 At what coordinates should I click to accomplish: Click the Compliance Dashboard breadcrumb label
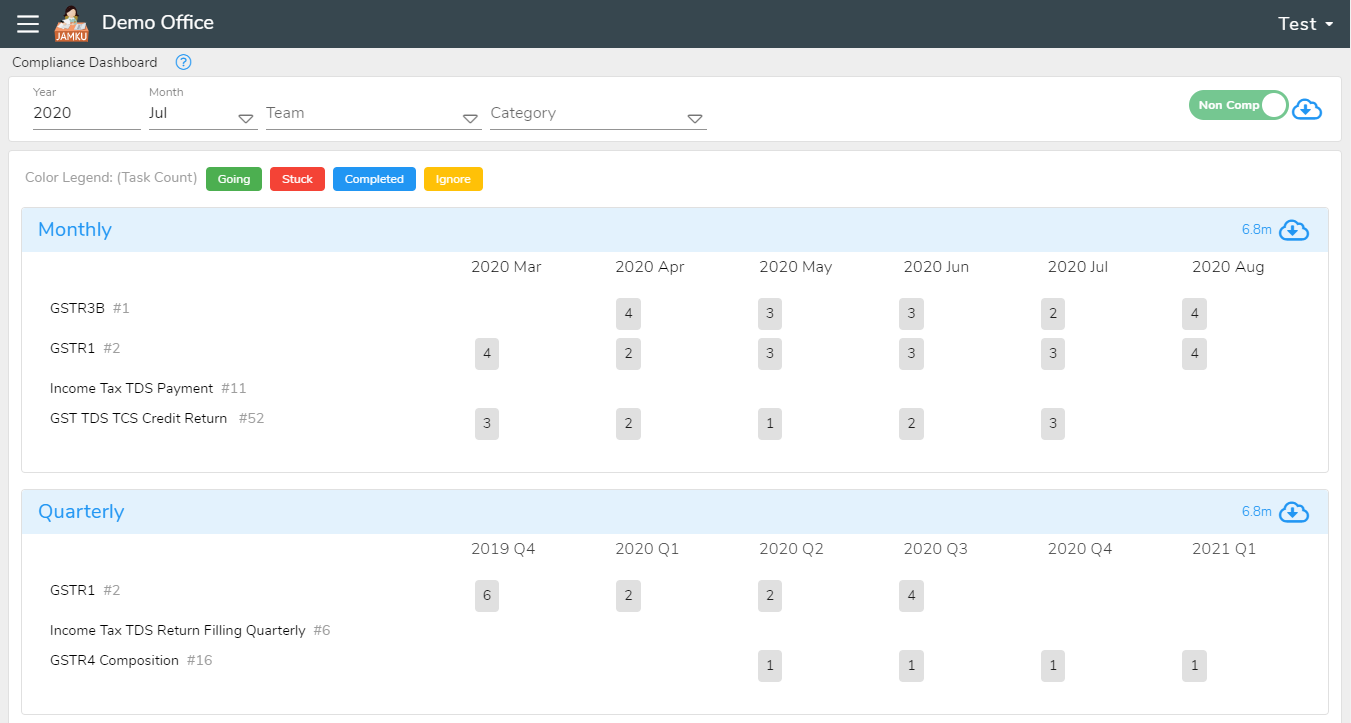(x=84, y=62)
